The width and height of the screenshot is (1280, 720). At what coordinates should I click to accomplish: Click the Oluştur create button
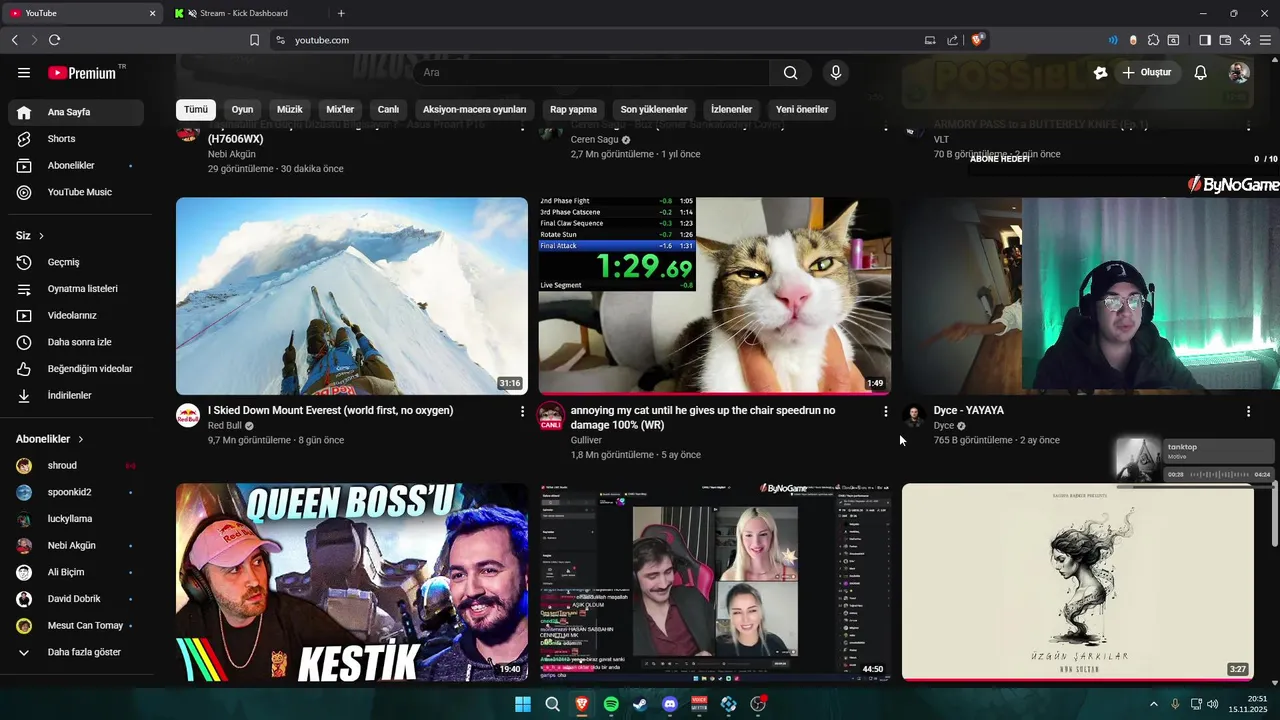[x=1146, y=73]
